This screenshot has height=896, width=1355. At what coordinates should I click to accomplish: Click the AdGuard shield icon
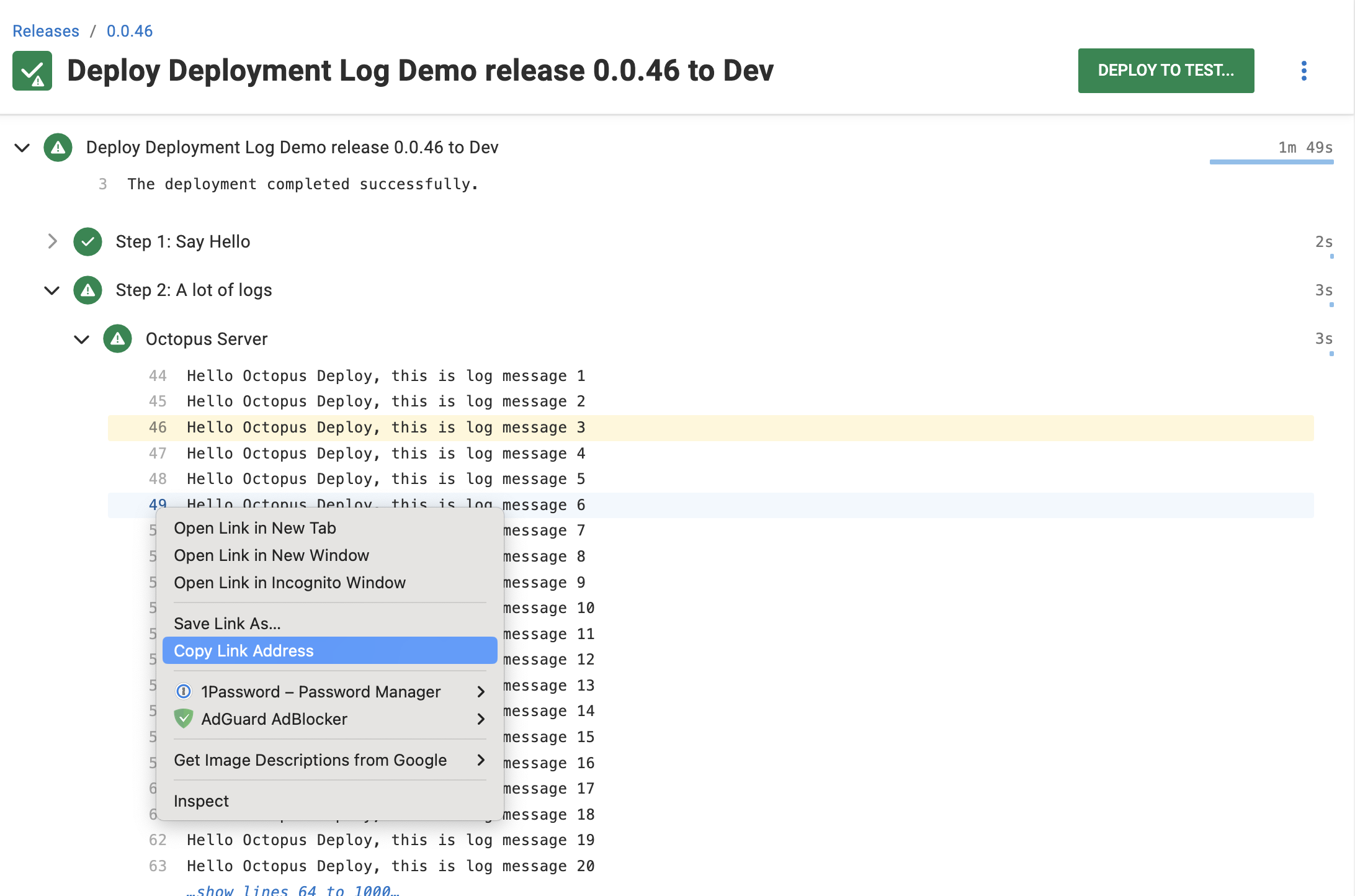click(184, 719)
